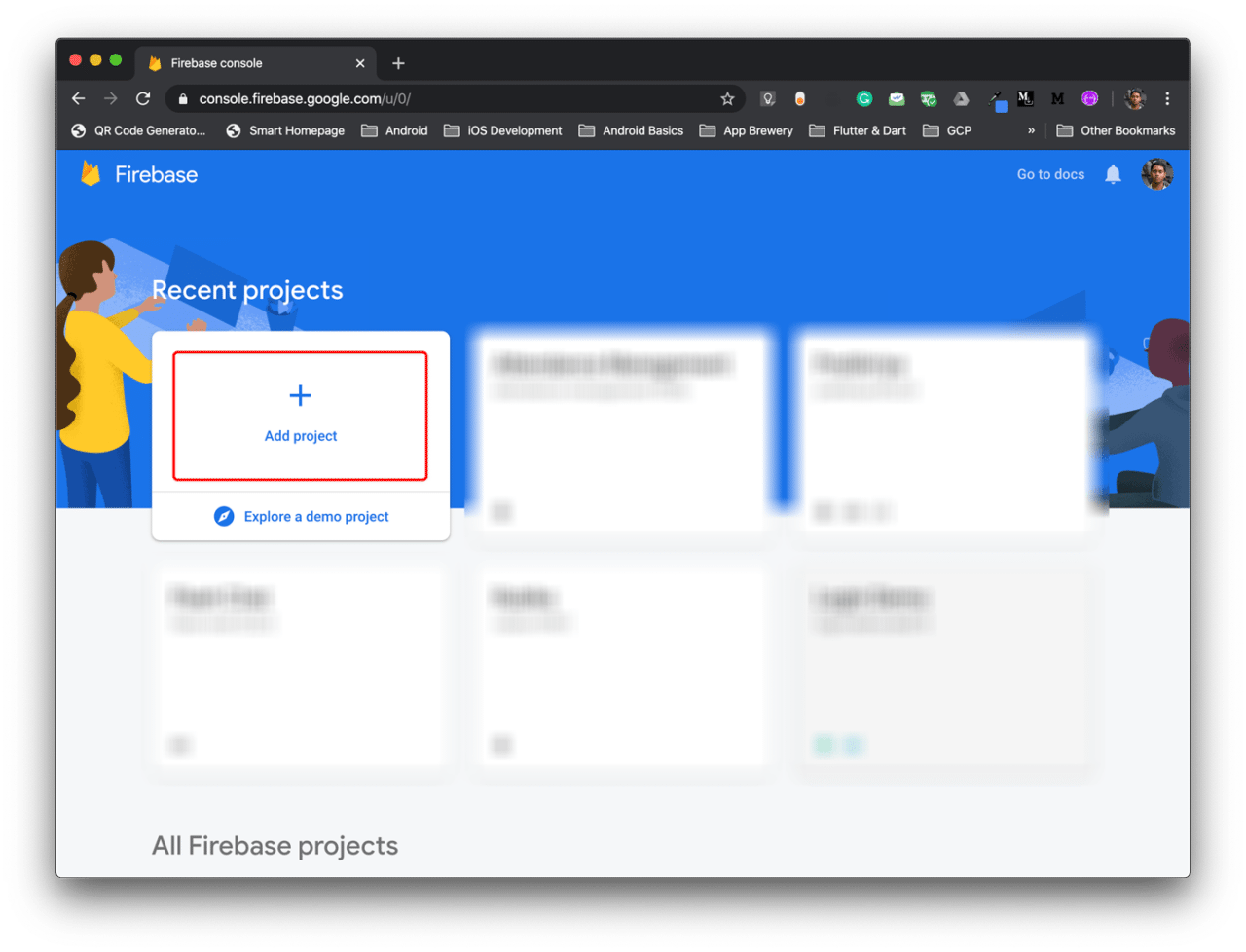Click the plain M Medium extension icon
The height and width of the screenshot is (952, 1246).
(x=1057, y=98)
